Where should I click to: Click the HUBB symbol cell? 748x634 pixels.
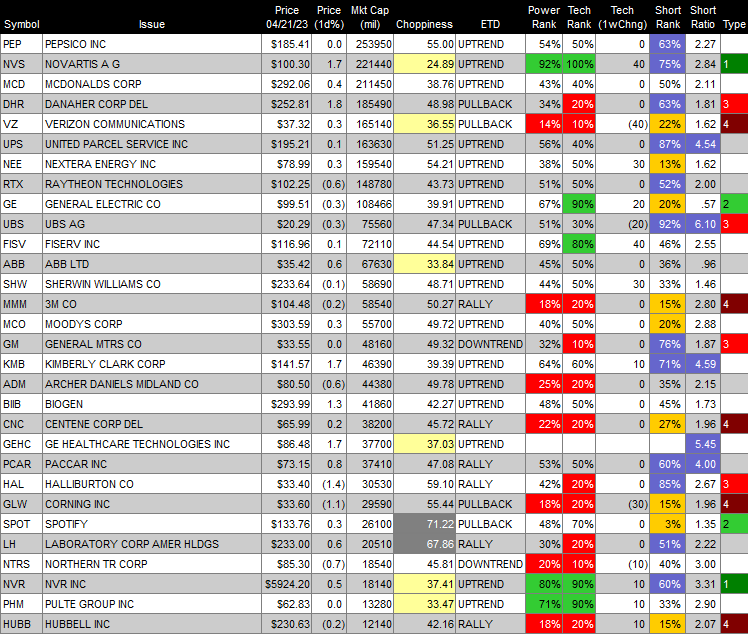pyautogui.click(x=21, y=625)
